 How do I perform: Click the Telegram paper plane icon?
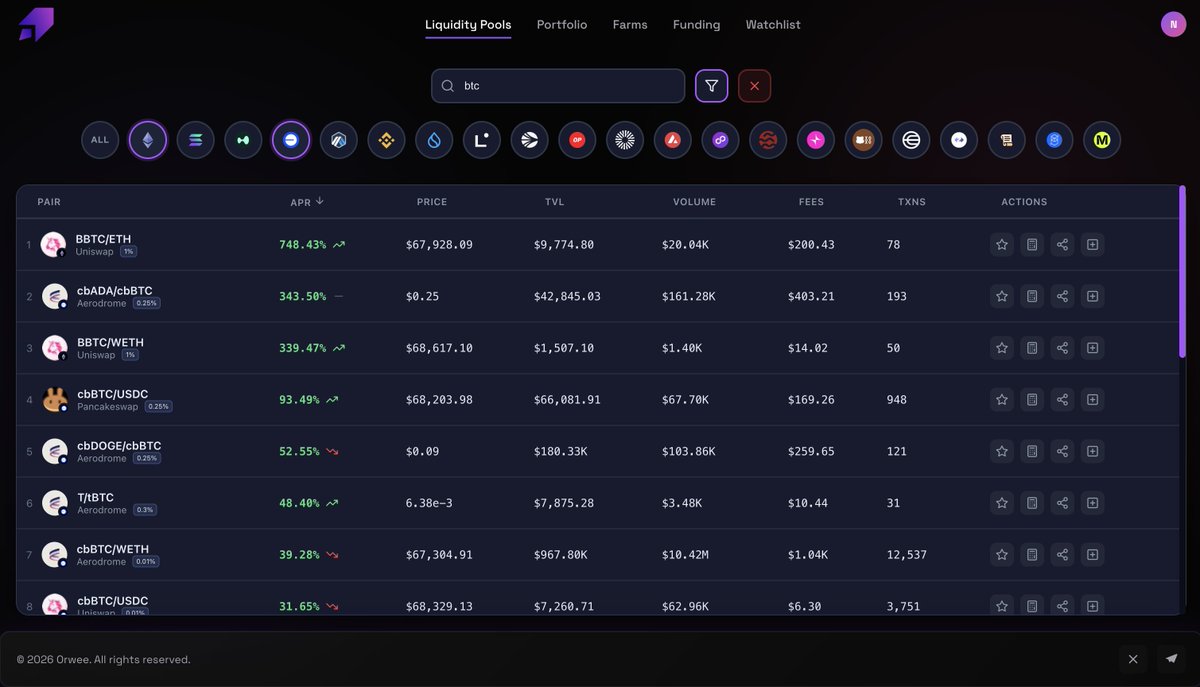(x=1171, y=659)
